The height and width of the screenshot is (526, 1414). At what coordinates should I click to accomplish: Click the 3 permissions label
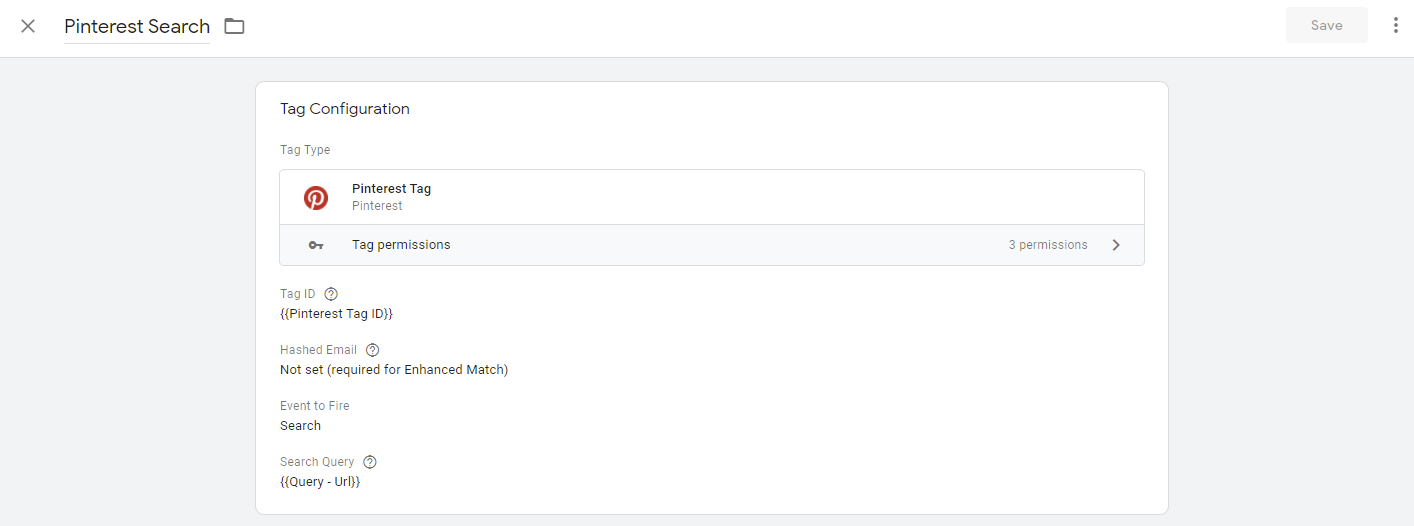pyautogui.click(x=1047, y=245)
